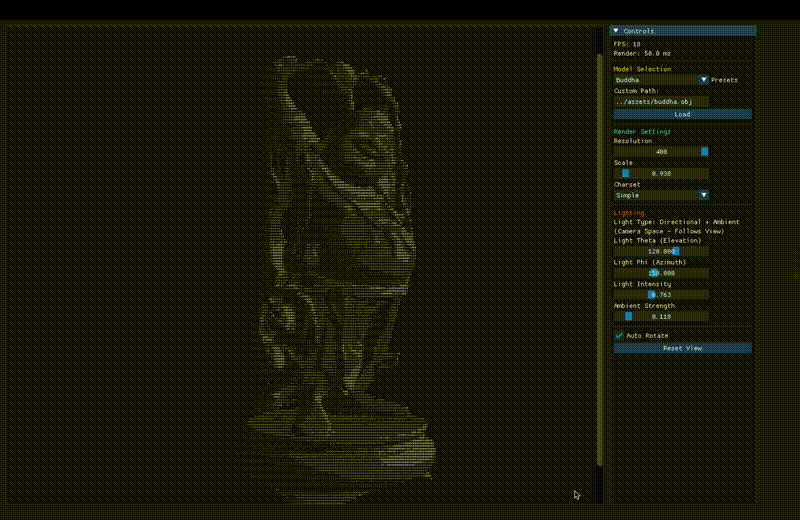Adjust the Resolution slider
Screen dimensions: 800x520
[x=661, y=152]
